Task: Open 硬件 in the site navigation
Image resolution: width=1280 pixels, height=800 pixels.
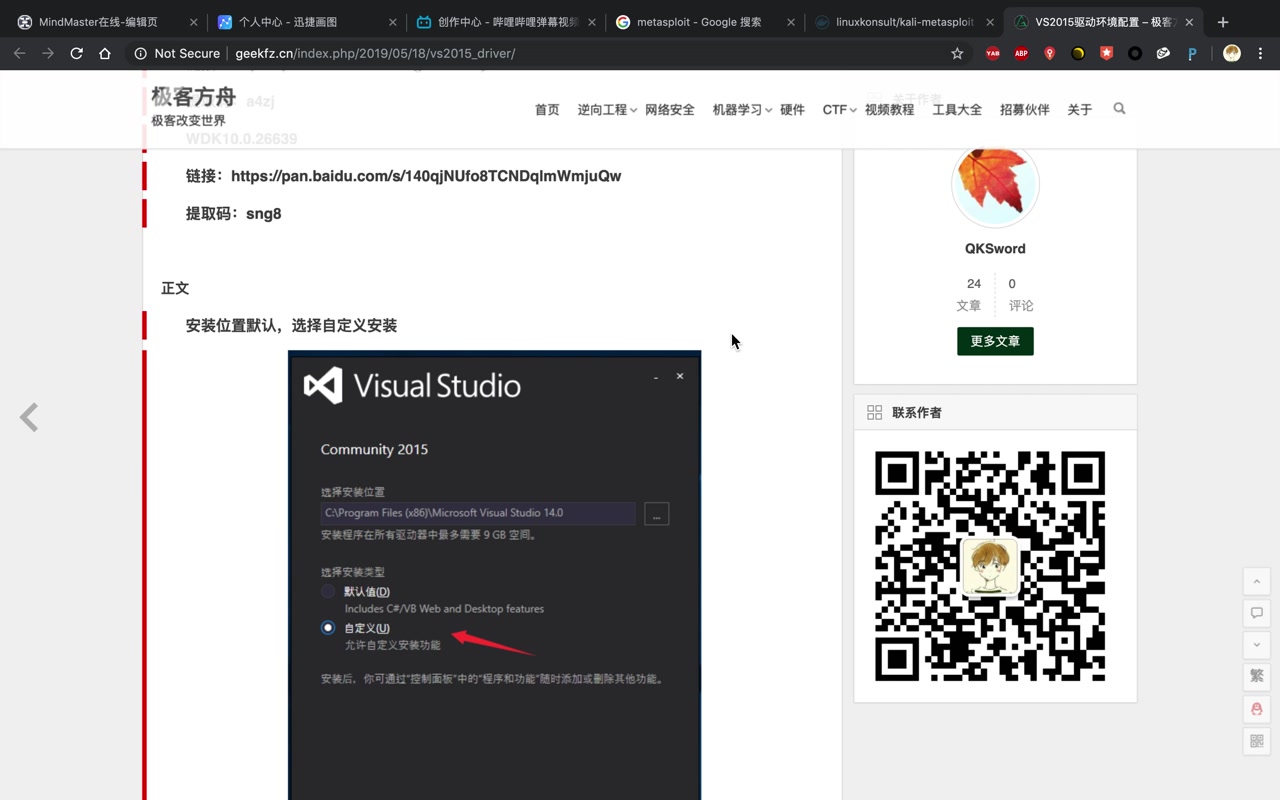Action: [x=792, y=110]
